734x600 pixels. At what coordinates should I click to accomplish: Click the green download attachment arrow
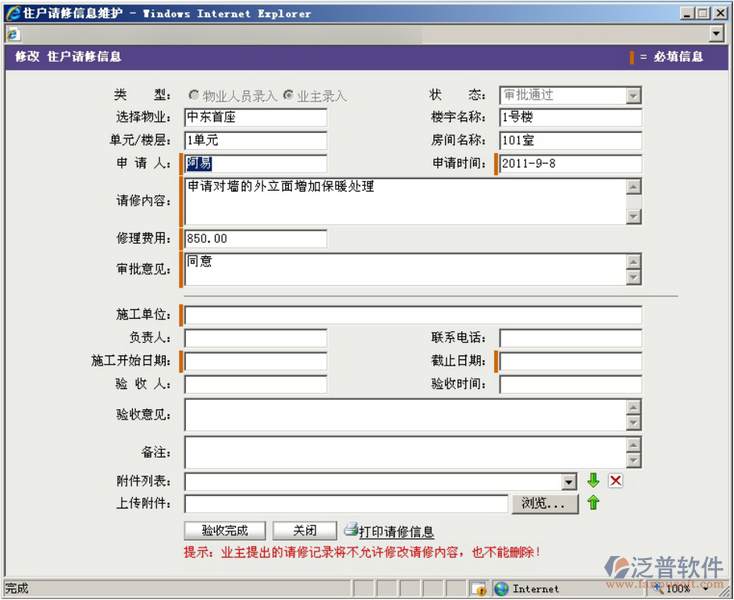click(x=593, y=481)
